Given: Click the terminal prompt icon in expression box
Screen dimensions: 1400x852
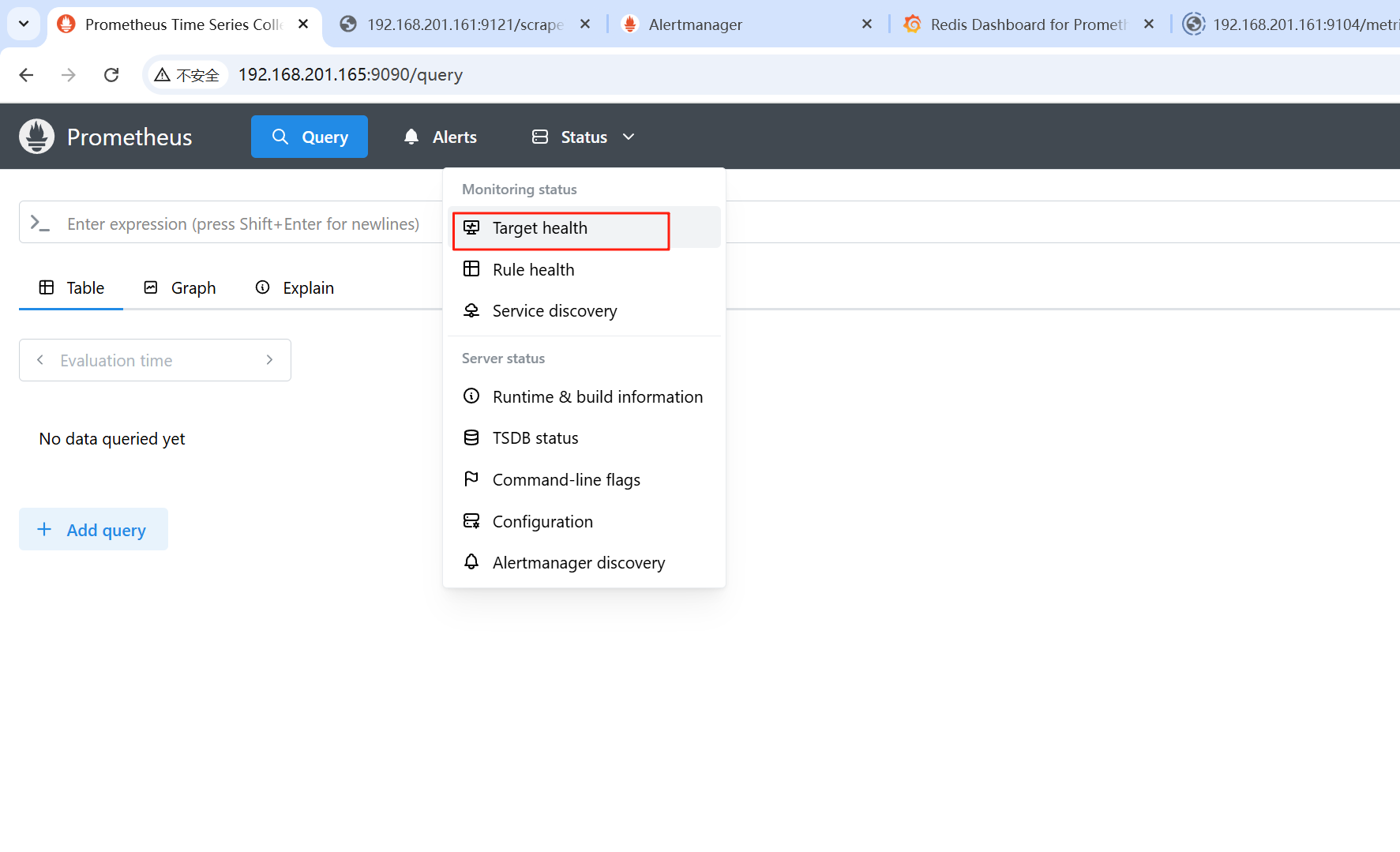Looking at the screenshot, I should (39, 223).
